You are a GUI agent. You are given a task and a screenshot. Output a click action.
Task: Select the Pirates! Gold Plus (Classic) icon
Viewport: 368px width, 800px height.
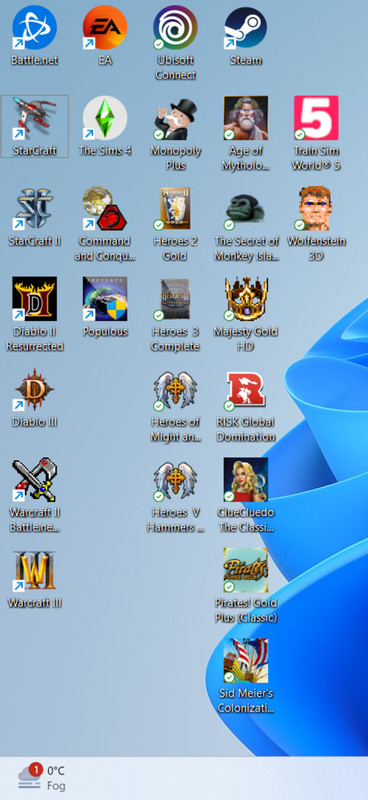click(x=246, y=570)
